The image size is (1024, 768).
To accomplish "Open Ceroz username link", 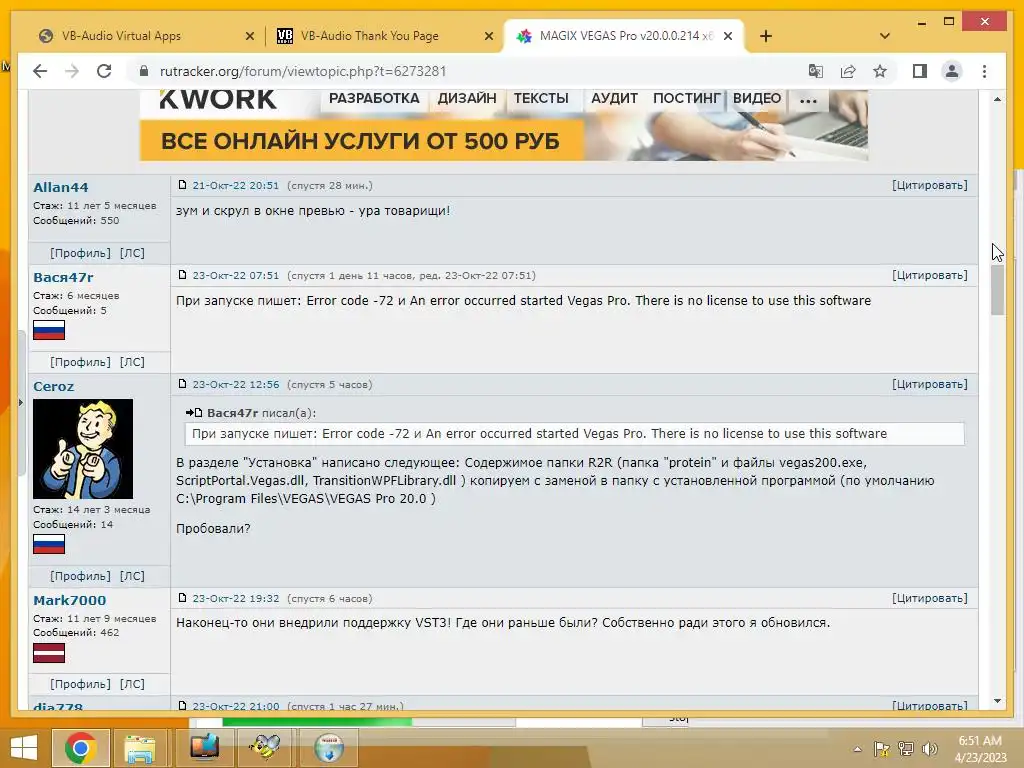I will [54, 387].
